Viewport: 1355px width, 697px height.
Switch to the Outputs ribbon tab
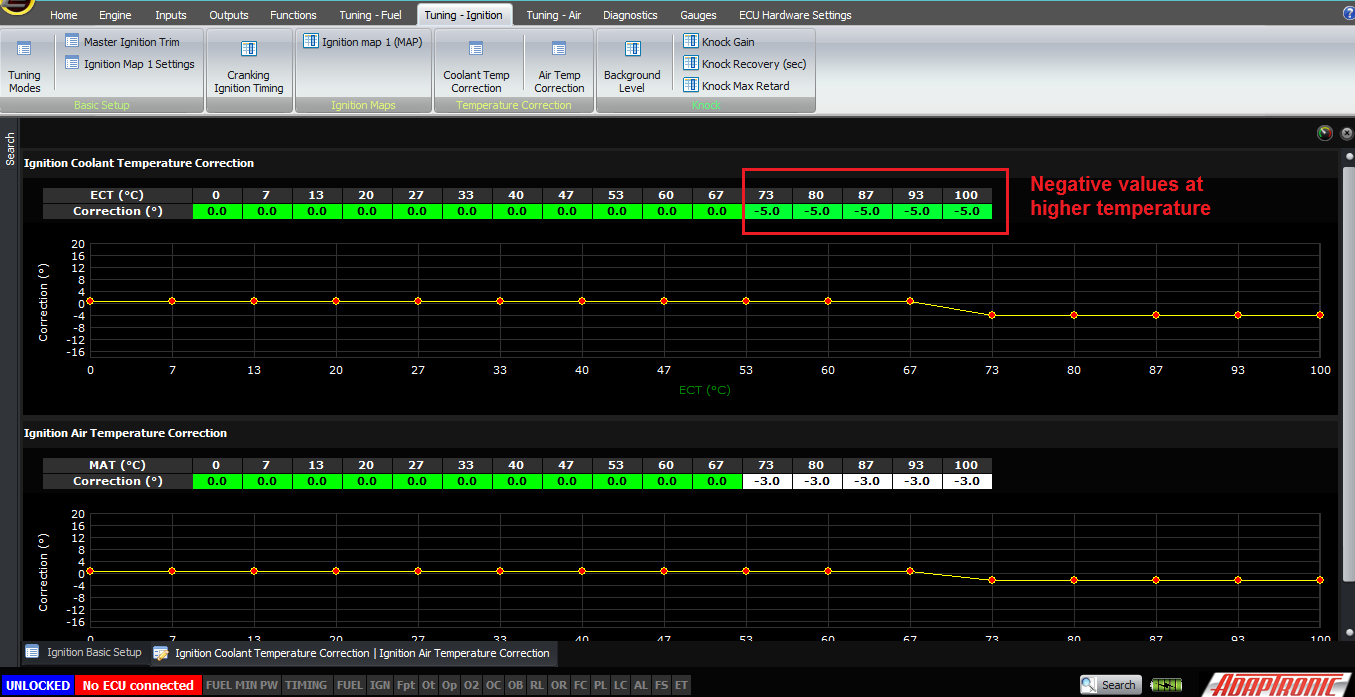tap(229, 15)
